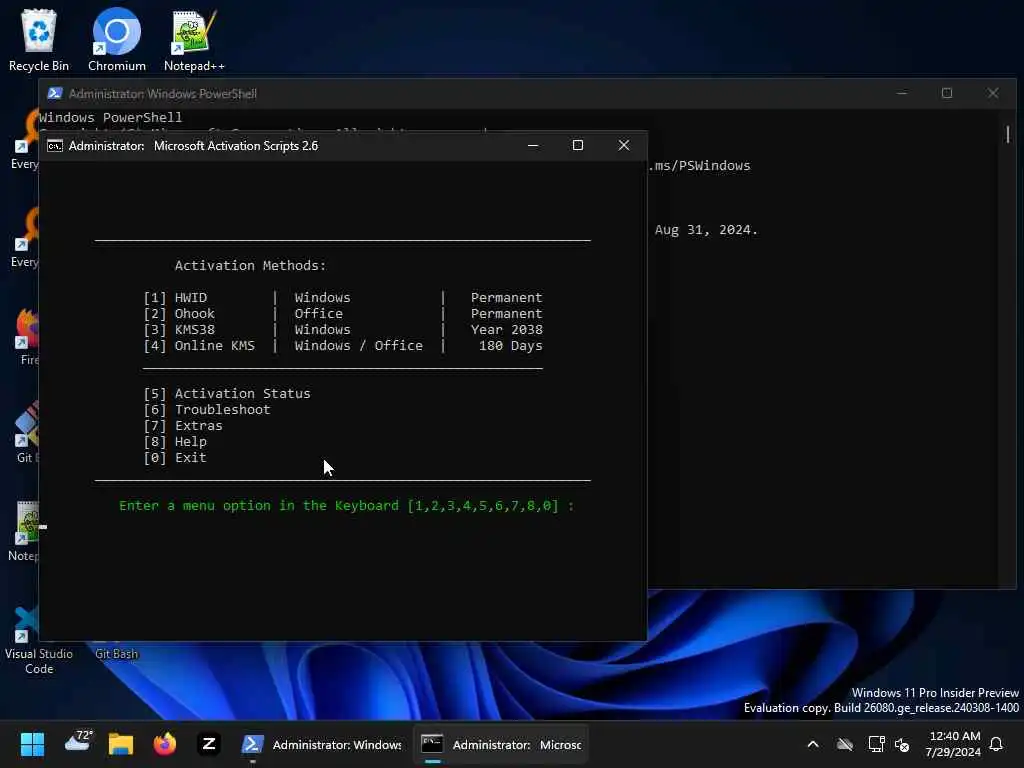The width and height of the screenshot is (1024, 768).
Task: Click the '[8] Help' line
Action: point(175,441)
